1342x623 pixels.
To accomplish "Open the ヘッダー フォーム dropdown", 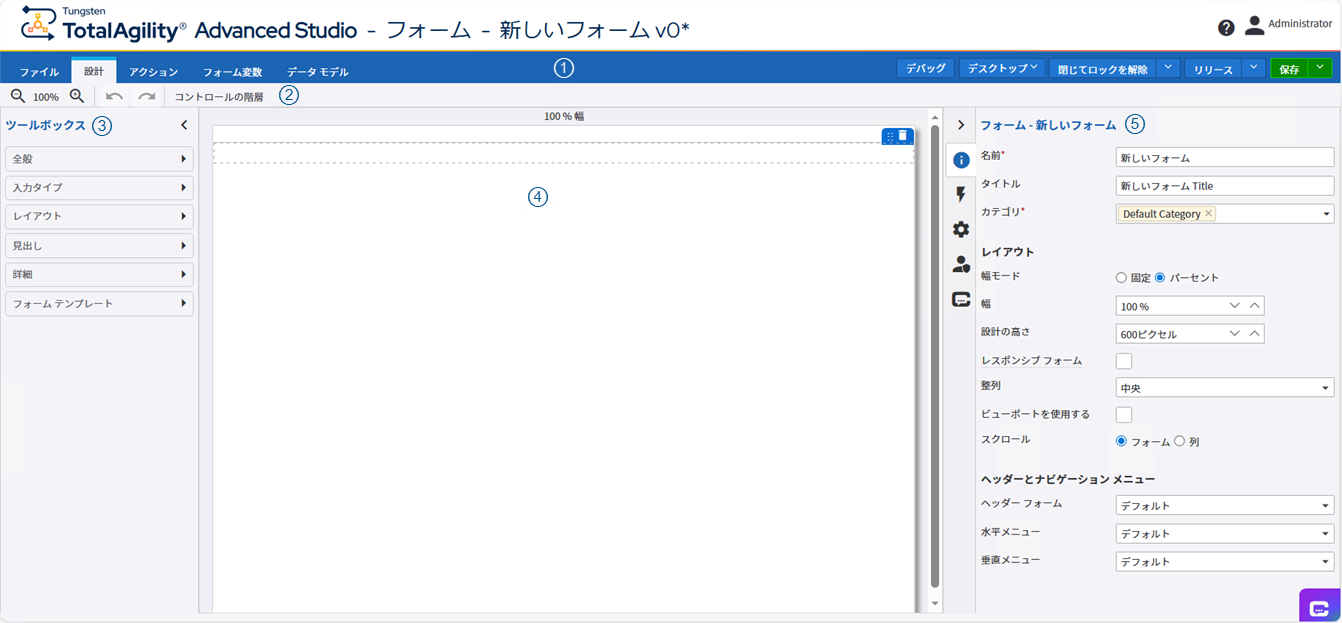I will [x=1224, y=505].
